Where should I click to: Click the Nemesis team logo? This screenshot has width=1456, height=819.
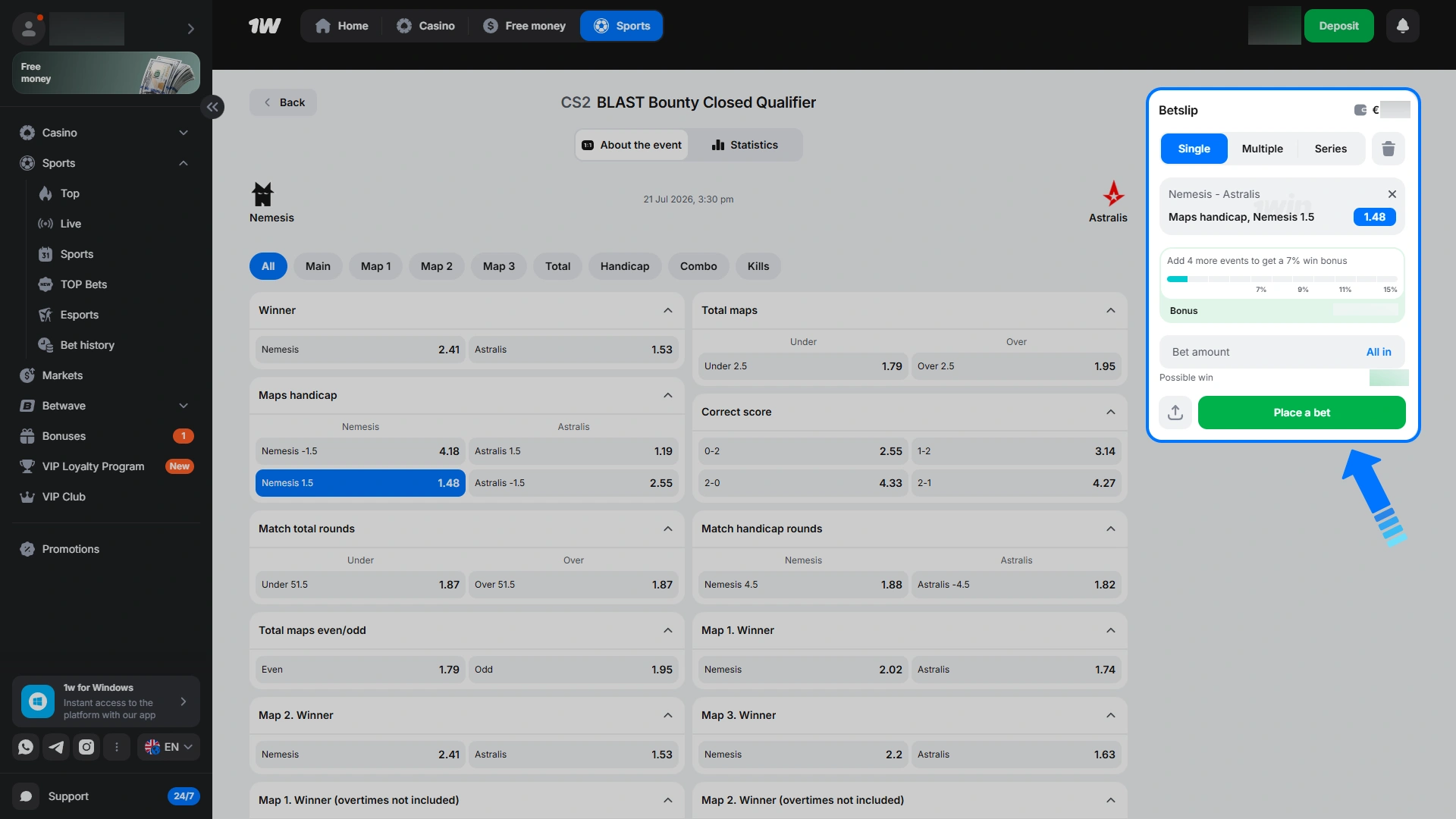[262, 194]
